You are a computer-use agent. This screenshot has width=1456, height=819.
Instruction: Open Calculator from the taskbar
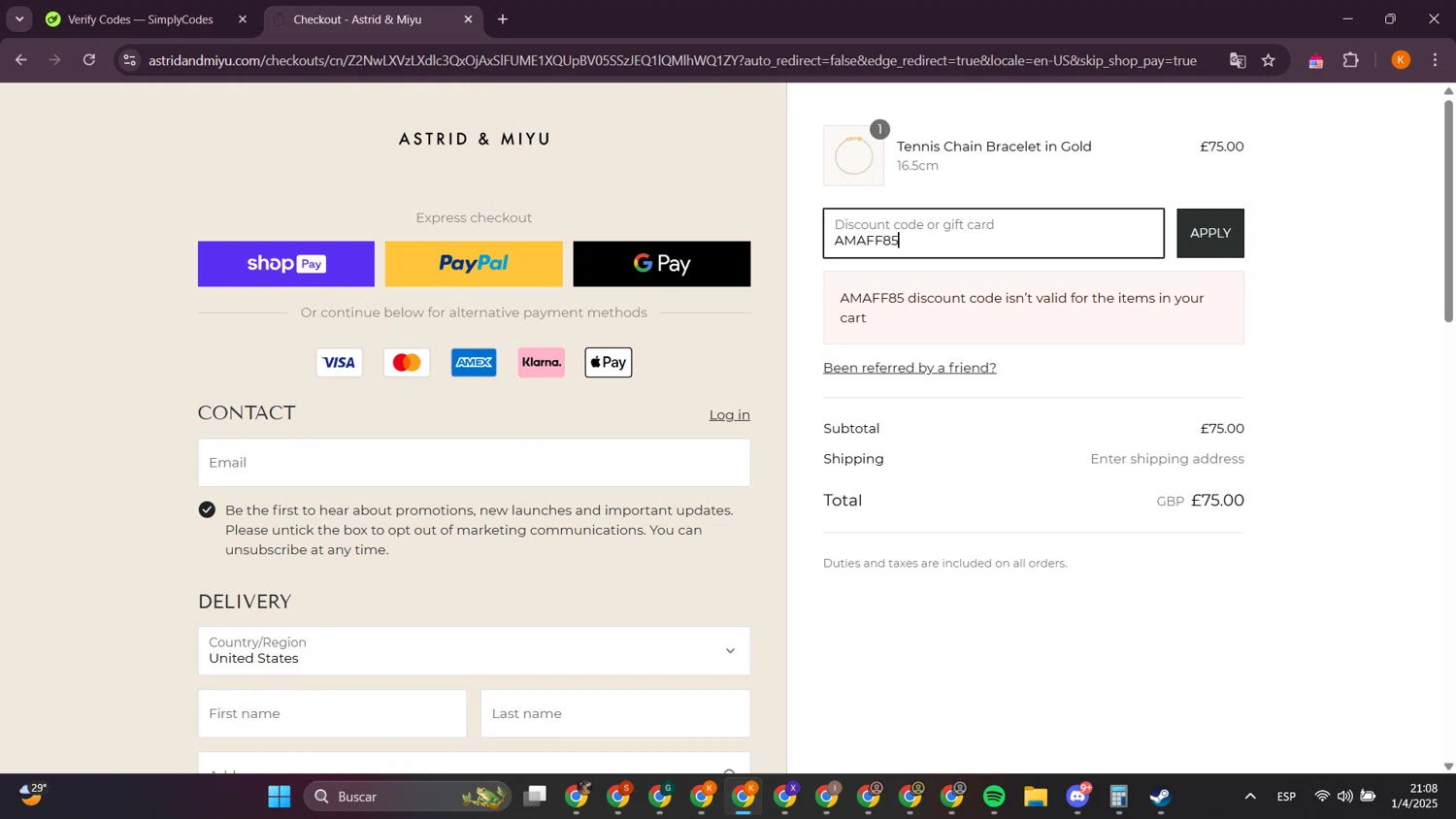pos(1119,797)
